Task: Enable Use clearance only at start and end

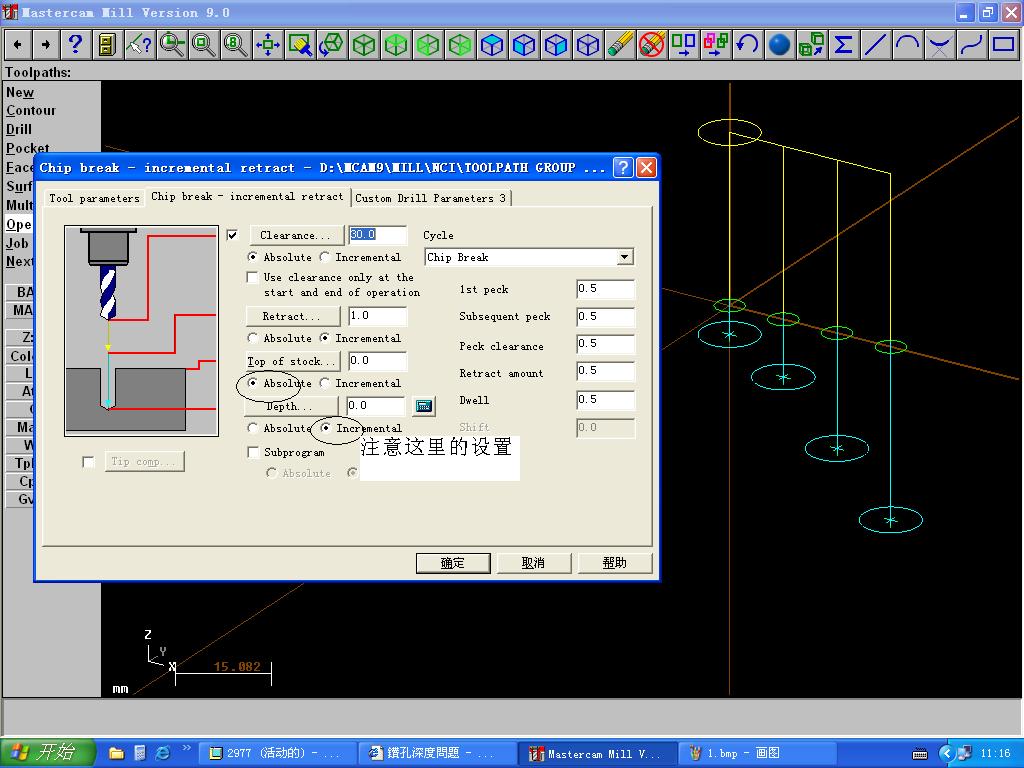Action: click(x=252, y=278)
